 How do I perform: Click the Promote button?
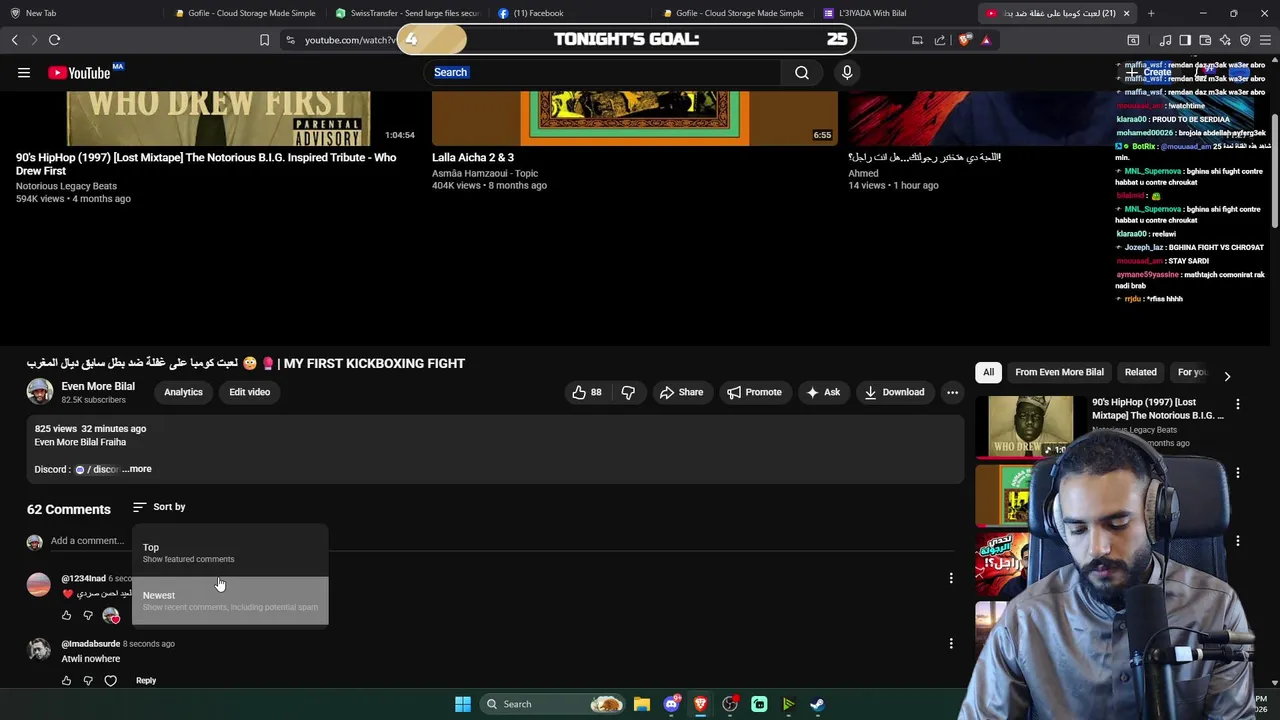(755, 392)
